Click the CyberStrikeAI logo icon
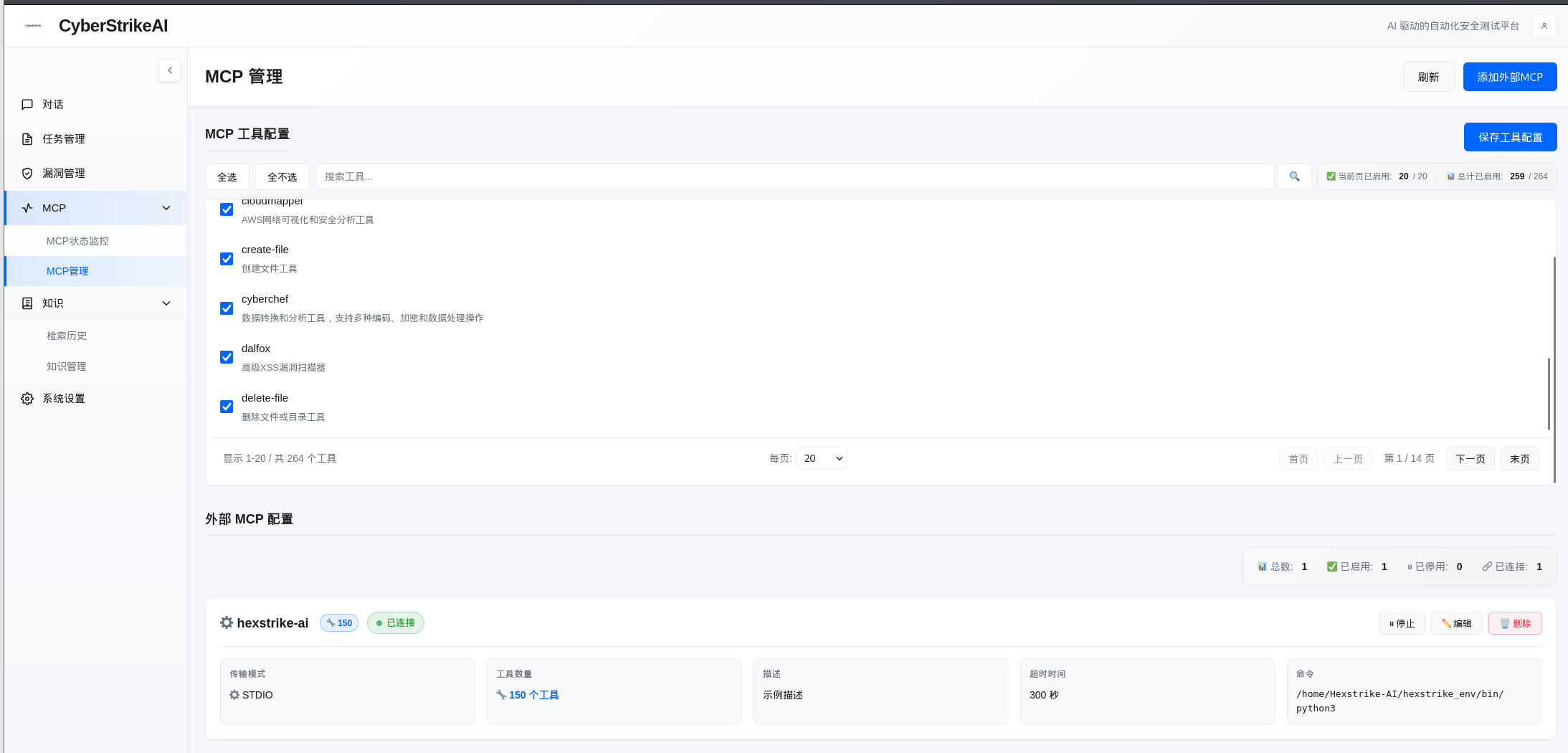Image resolution: width=1568 pixels, height=753 pixels. [x=33, y=26]
